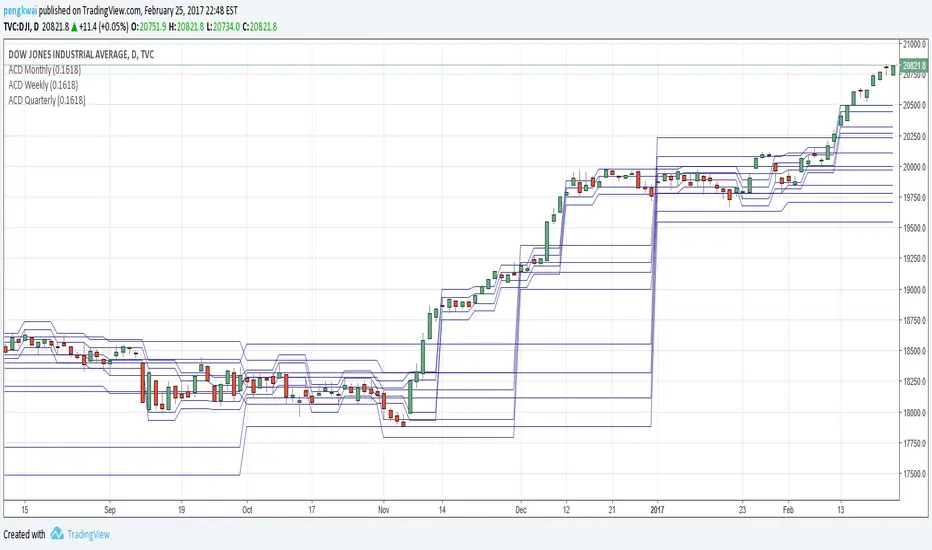932x550 pixels.
Task: Click the 19000.0 price axis label
Action: [914, 290]
